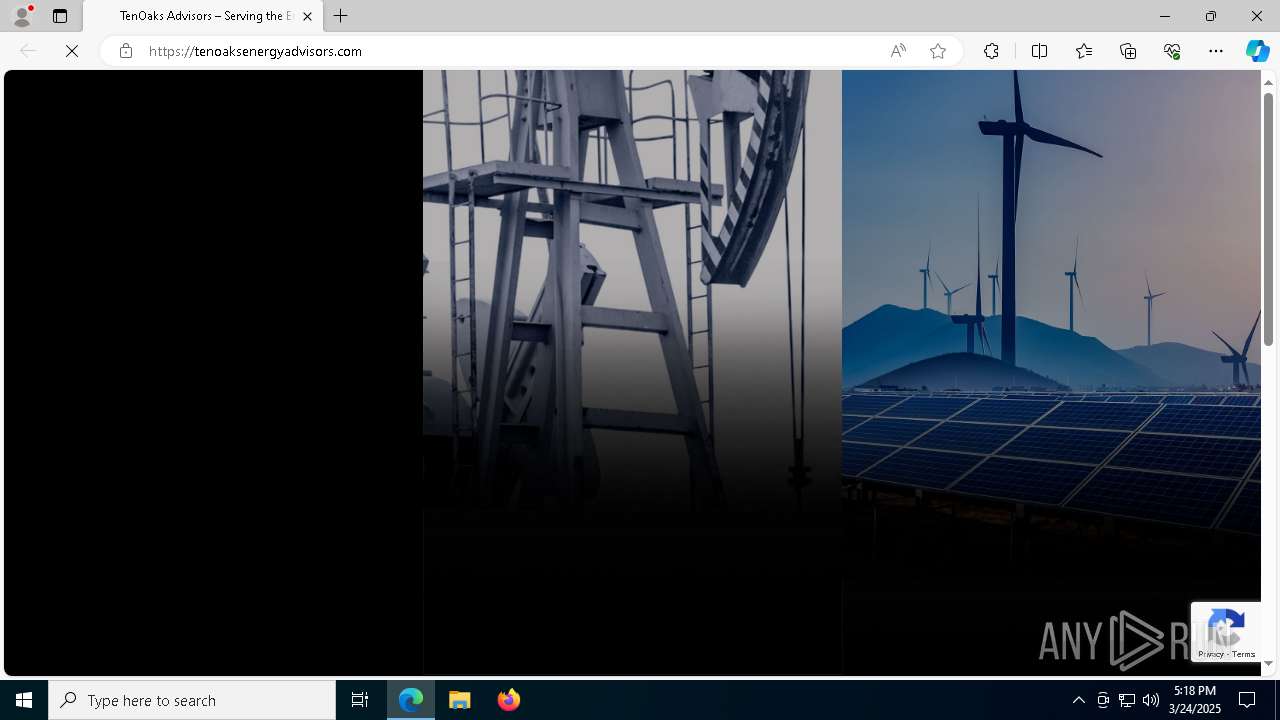Screen dimensions: 1280x720
Task: Stop loading the page
Action: [72, 51]
